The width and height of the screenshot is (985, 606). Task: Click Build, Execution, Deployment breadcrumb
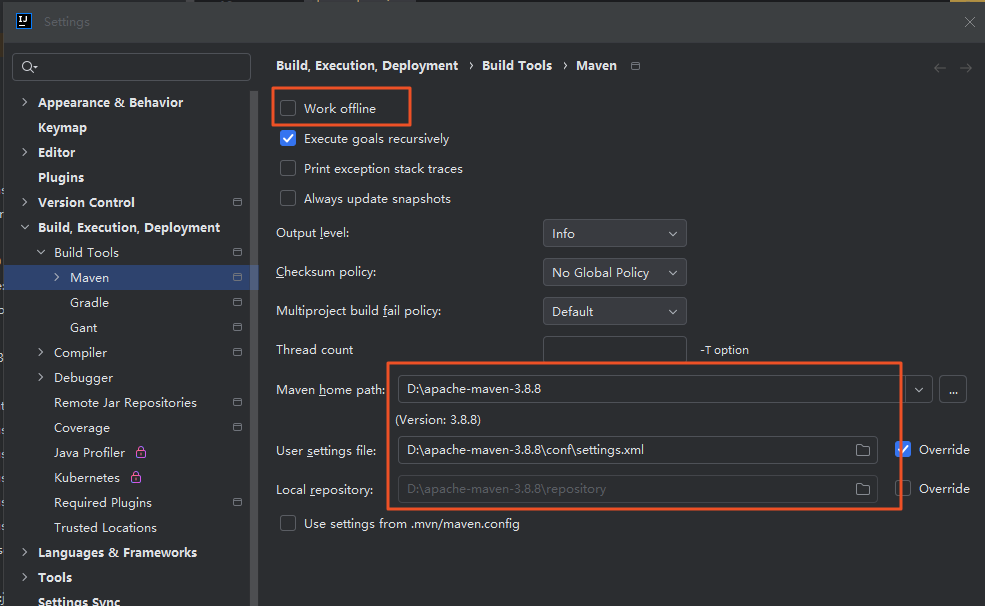tap(367, 66)
